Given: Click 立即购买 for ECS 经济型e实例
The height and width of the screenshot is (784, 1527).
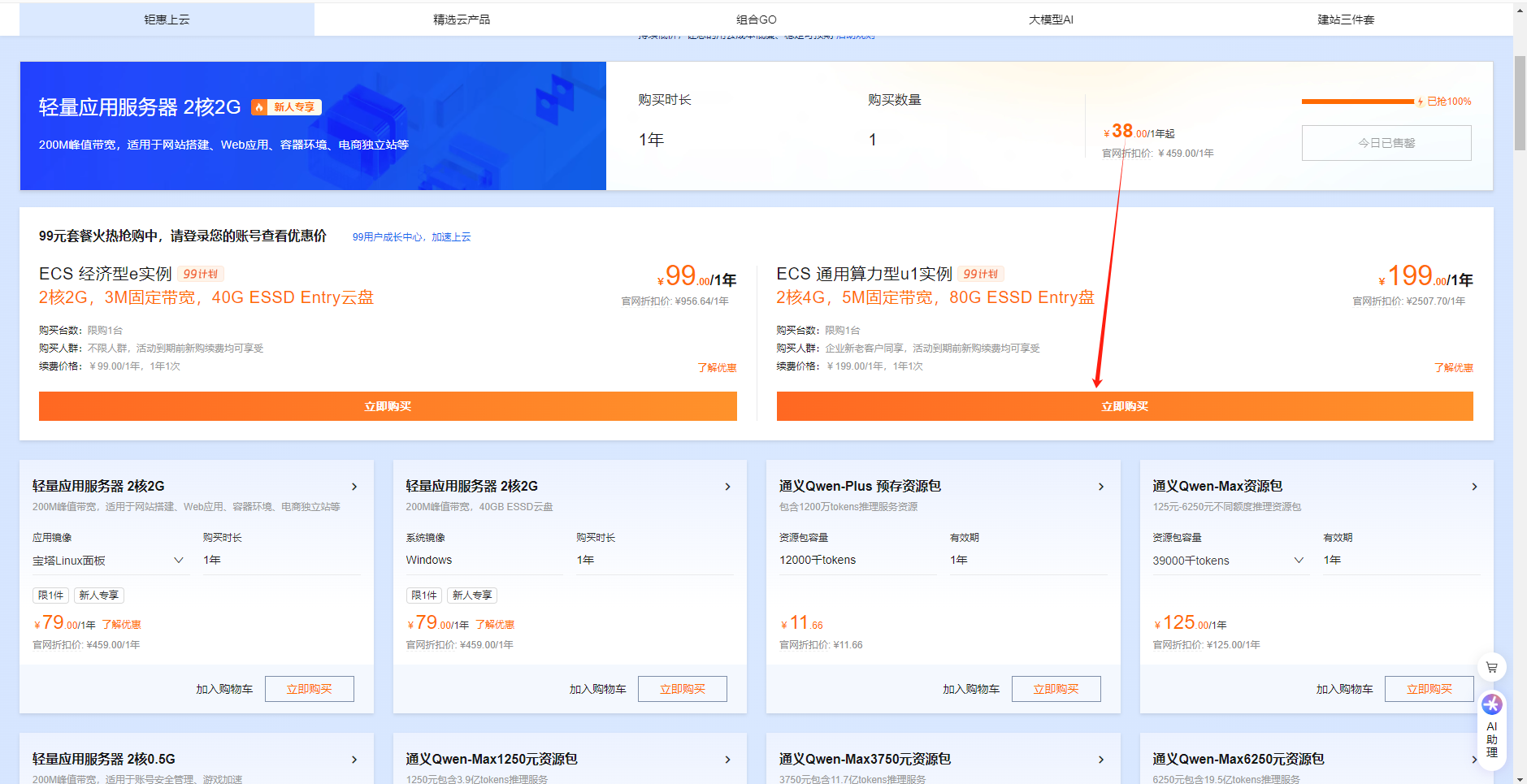Looking at the screenshot, I should 388,406.
